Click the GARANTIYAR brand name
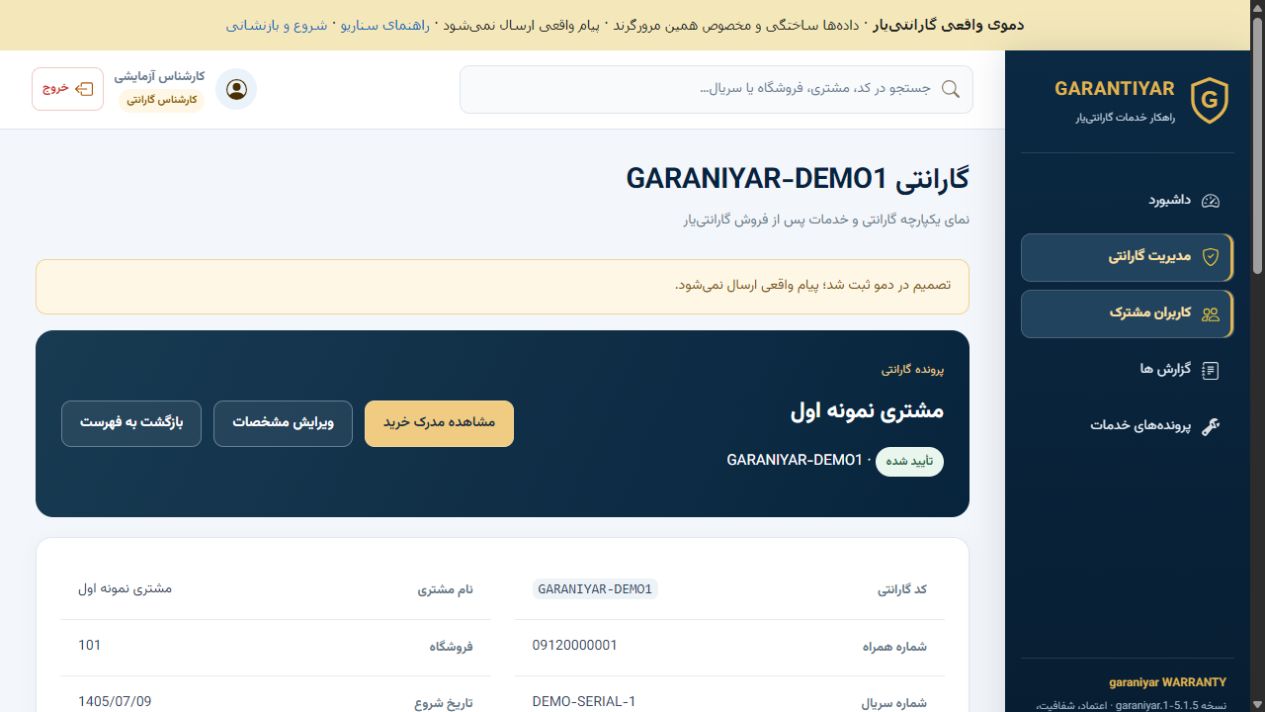The height and width of the screenshot is (712, 1265). (x=1114, y=89)
